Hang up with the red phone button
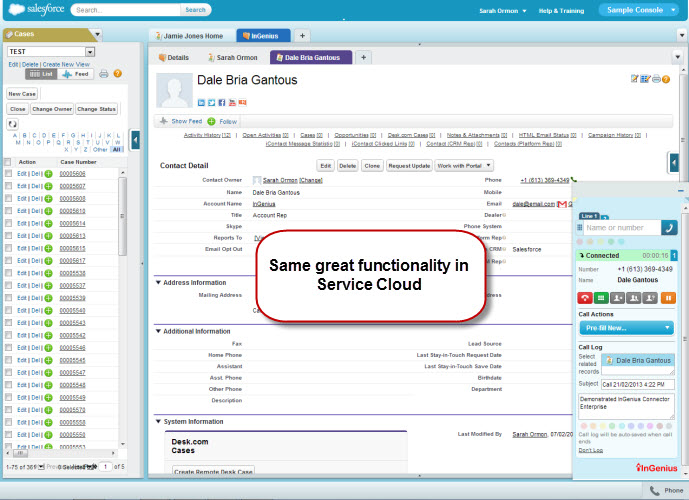 coord(585,298)
